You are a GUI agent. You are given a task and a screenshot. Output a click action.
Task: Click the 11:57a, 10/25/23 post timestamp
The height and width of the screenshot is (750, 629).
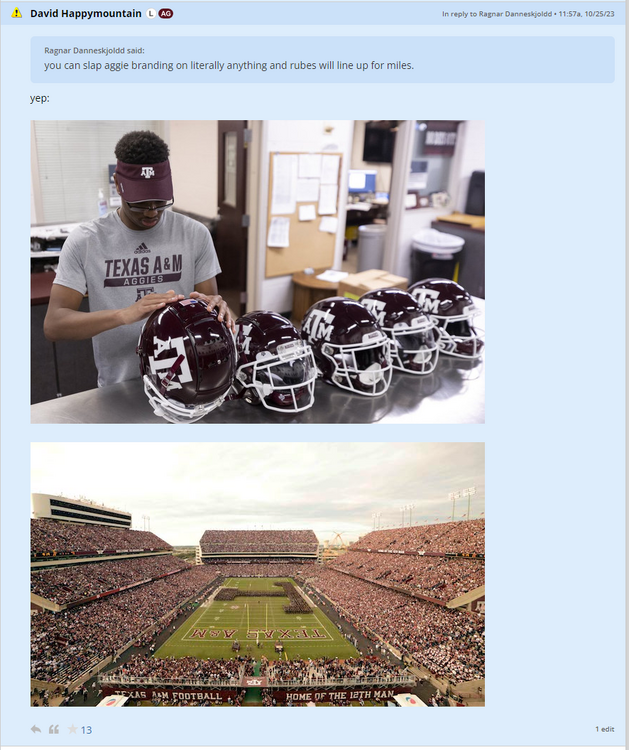586,14
